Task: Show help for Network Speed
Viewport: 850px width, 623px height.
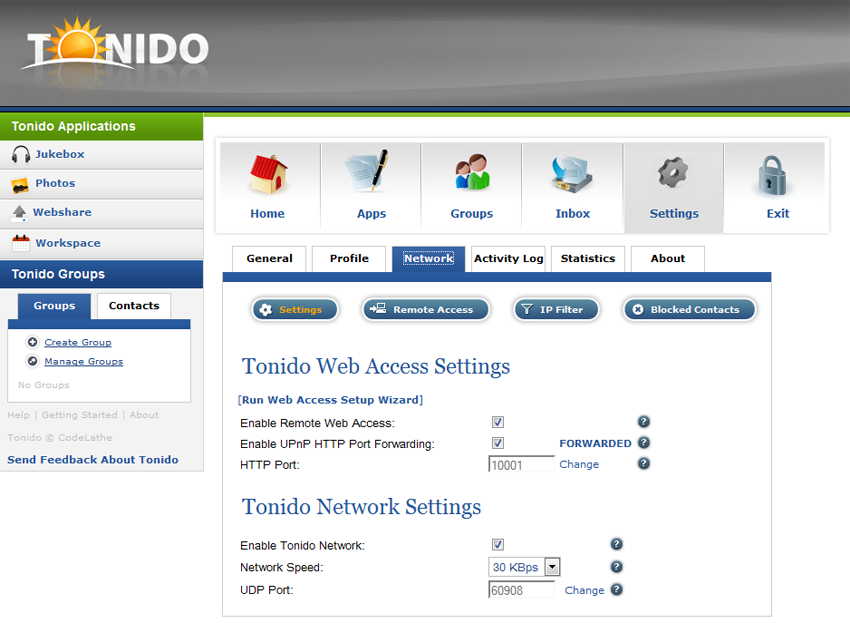Action: pos(616,567)
